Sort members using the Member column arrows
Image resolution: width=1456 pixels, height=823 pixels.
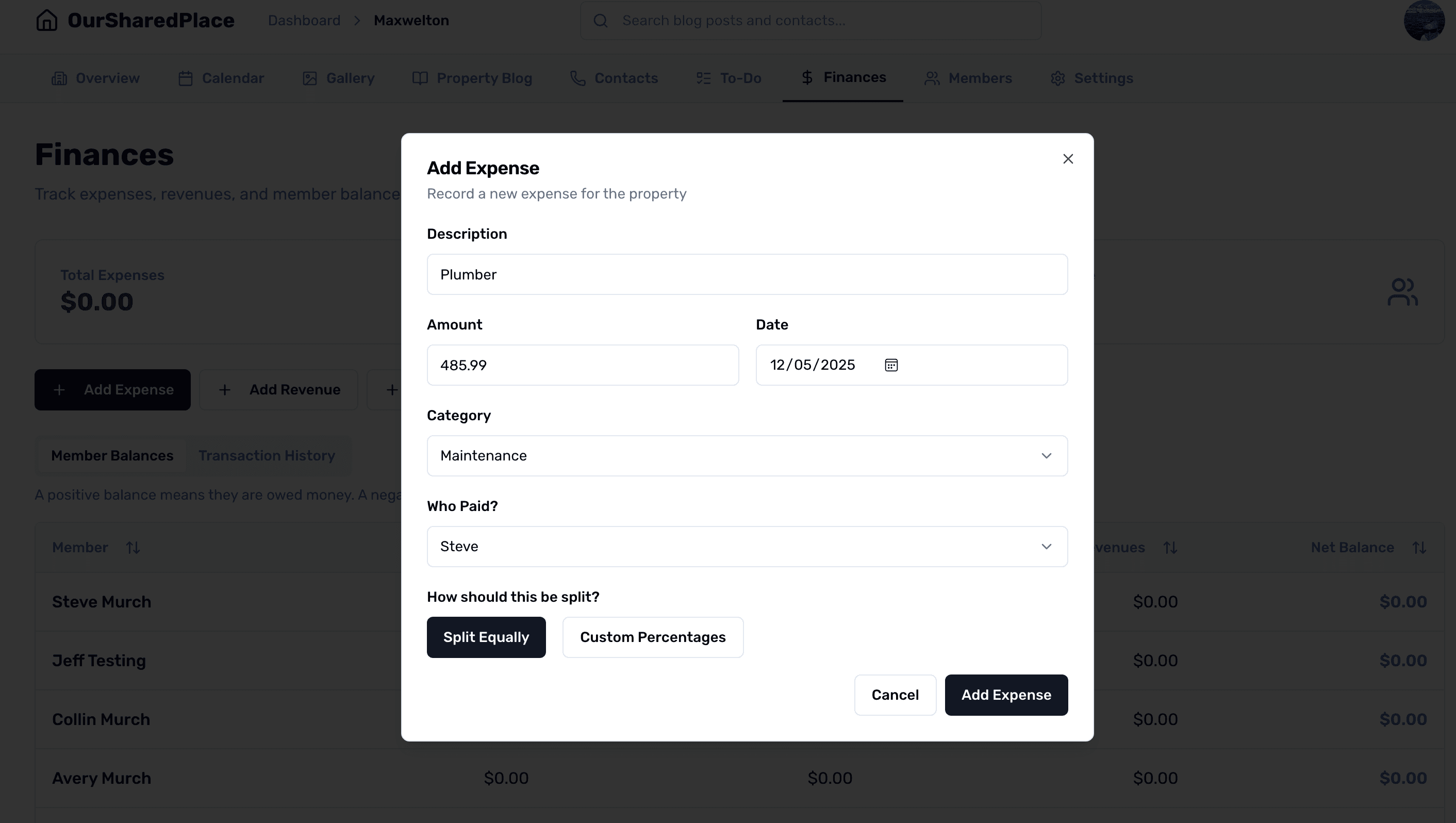point(133,547)
